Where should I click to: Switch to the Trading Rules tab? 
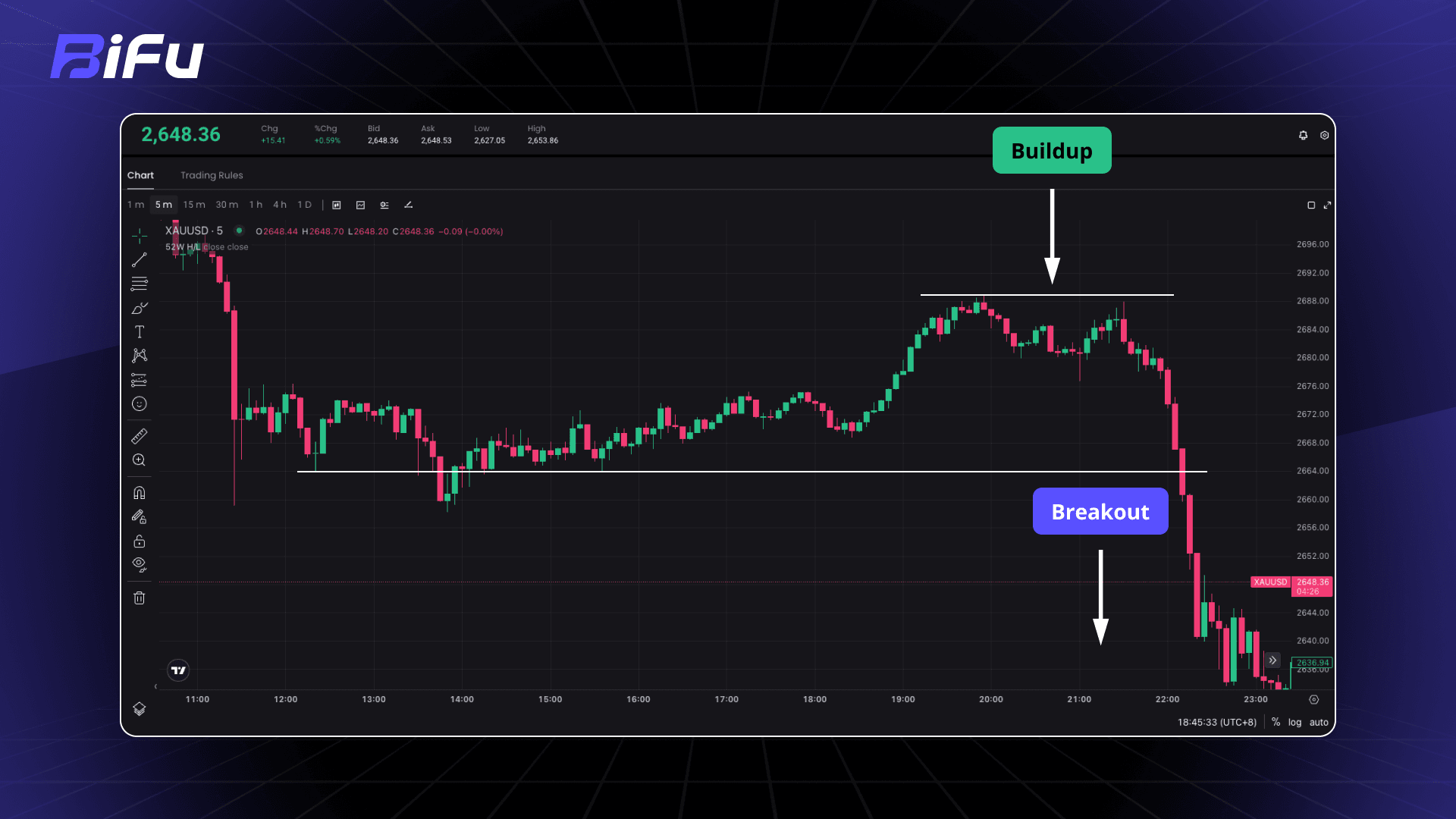(x=212, y=175)
